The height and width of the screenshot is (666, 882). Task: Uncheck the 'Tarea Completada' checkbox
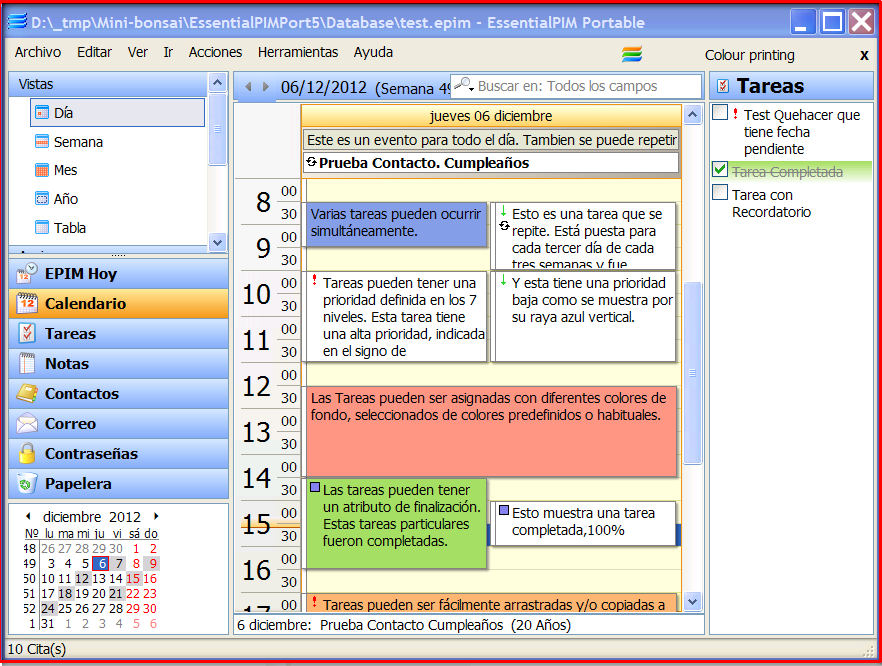click(x=720, y=170)
